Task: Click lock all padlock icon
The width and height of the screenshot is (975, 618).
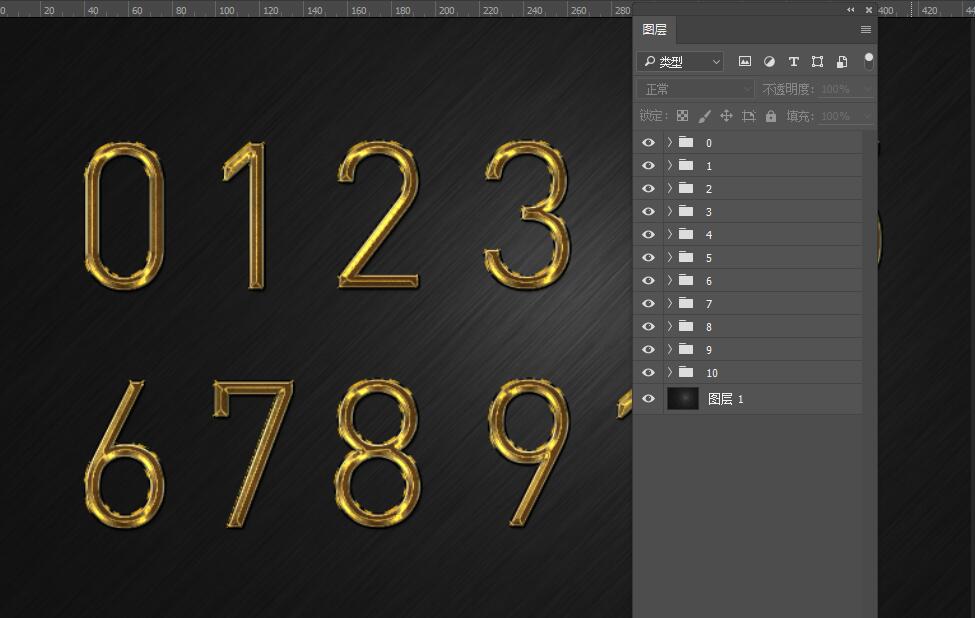Action: coord(770,116)
